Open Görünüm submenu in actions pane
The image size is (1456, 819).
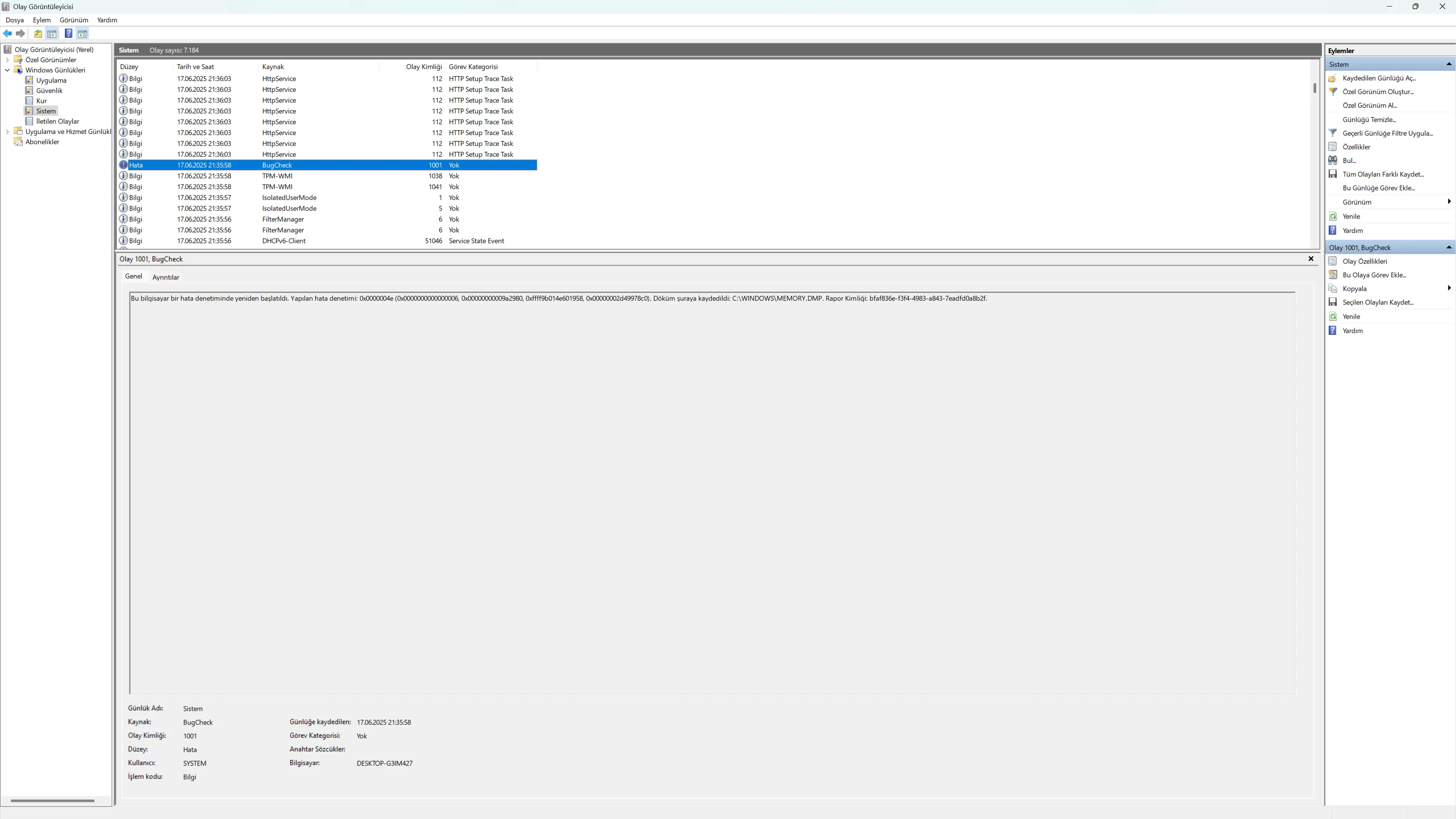tap(1390, 202)
